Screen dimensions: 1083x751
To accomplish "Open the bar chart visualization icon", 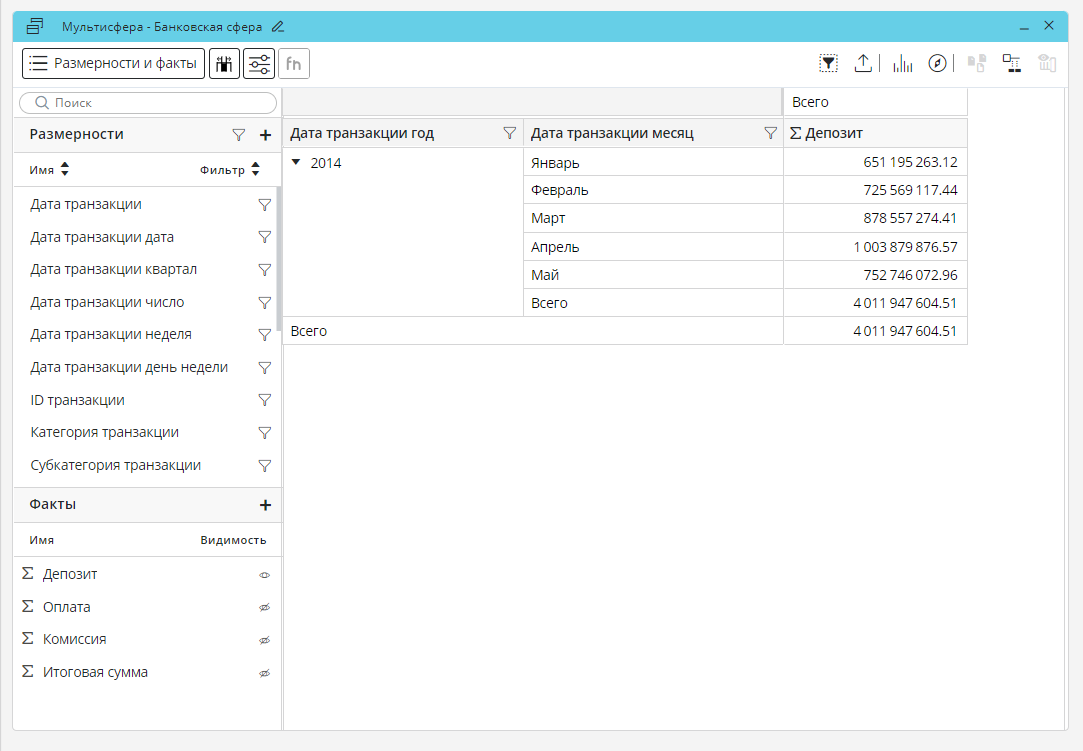I will pos(902,64).
